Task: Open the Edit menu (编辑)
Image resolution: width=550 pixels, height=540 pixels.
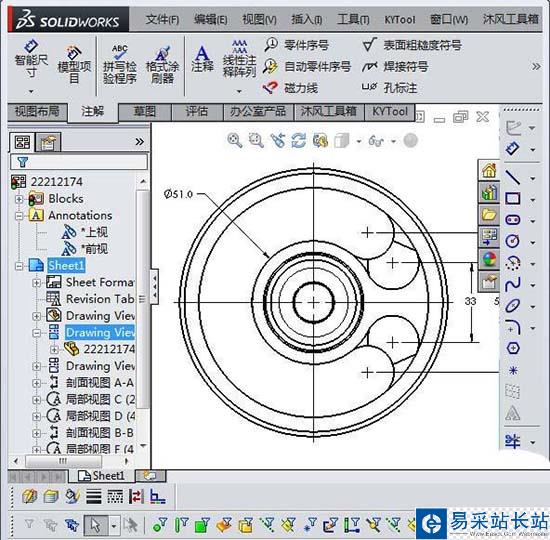Action: tap(210, 19)
